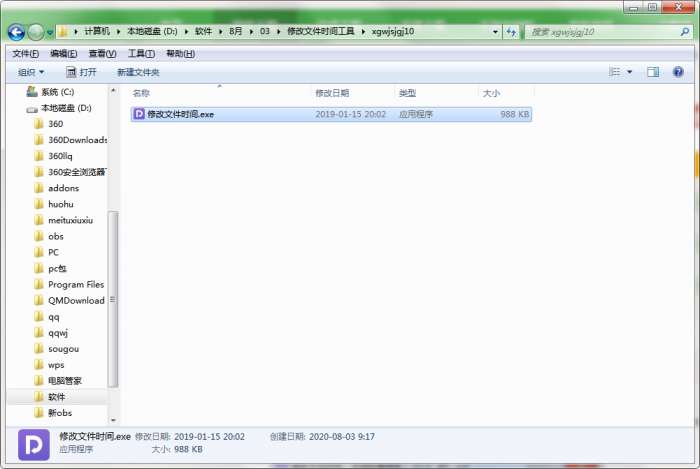700x469 pixels.
Task: Open the recent locations dropdown arrow
Action: point(50,33)
